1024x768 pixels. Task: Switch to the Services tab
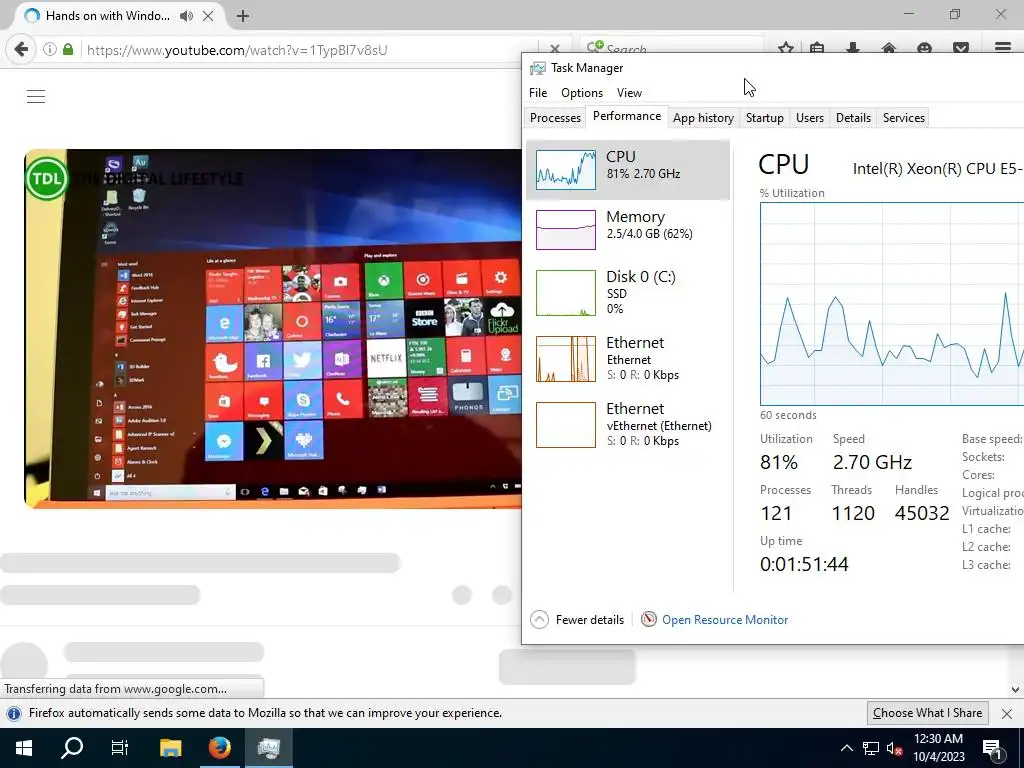904,118
